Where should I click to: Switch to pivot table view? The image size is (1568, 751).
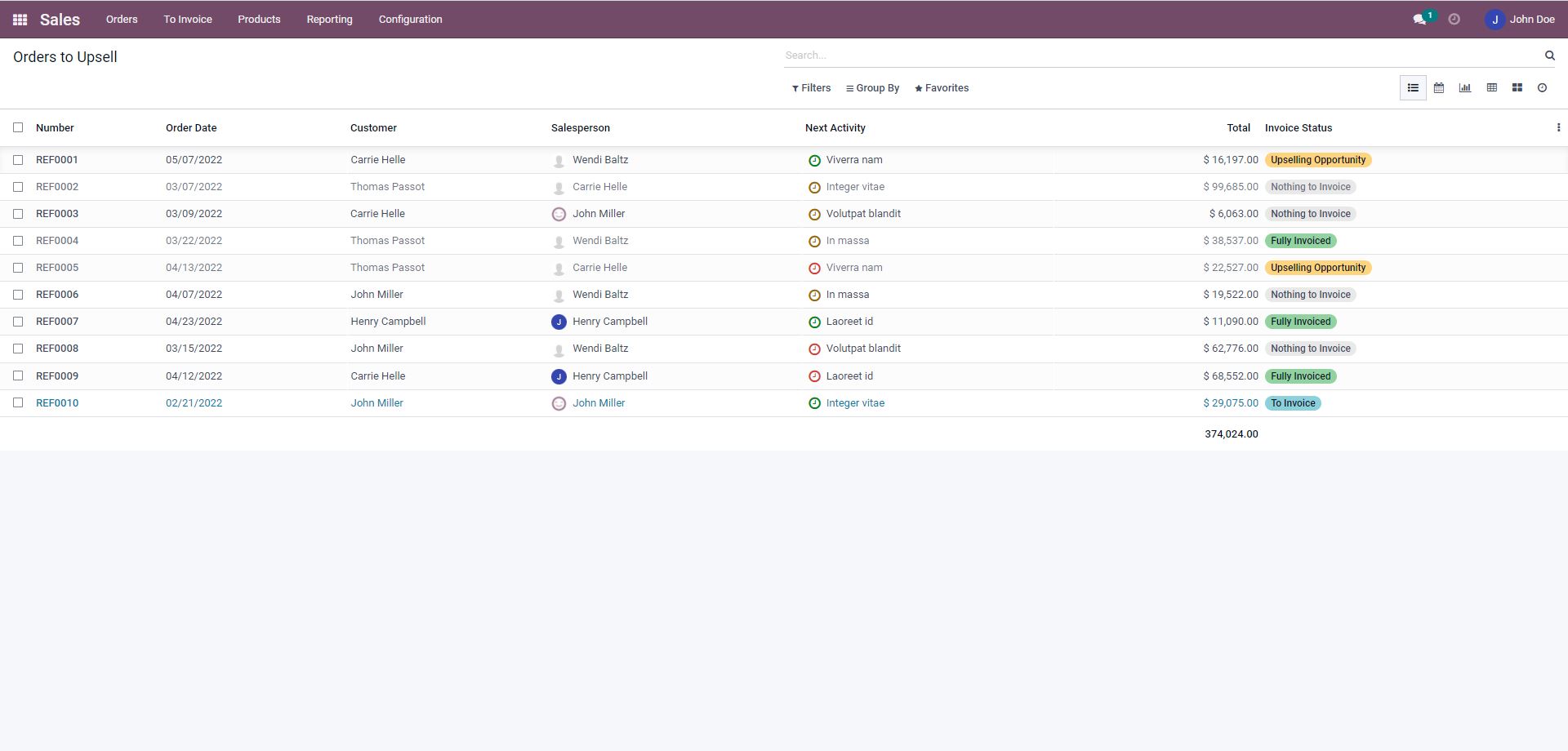pyautogui.click(x=1491, y=88)
